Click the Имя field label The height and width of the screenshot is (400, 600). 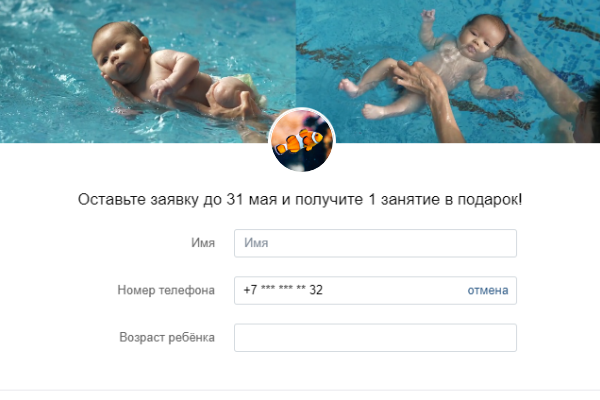203,243
